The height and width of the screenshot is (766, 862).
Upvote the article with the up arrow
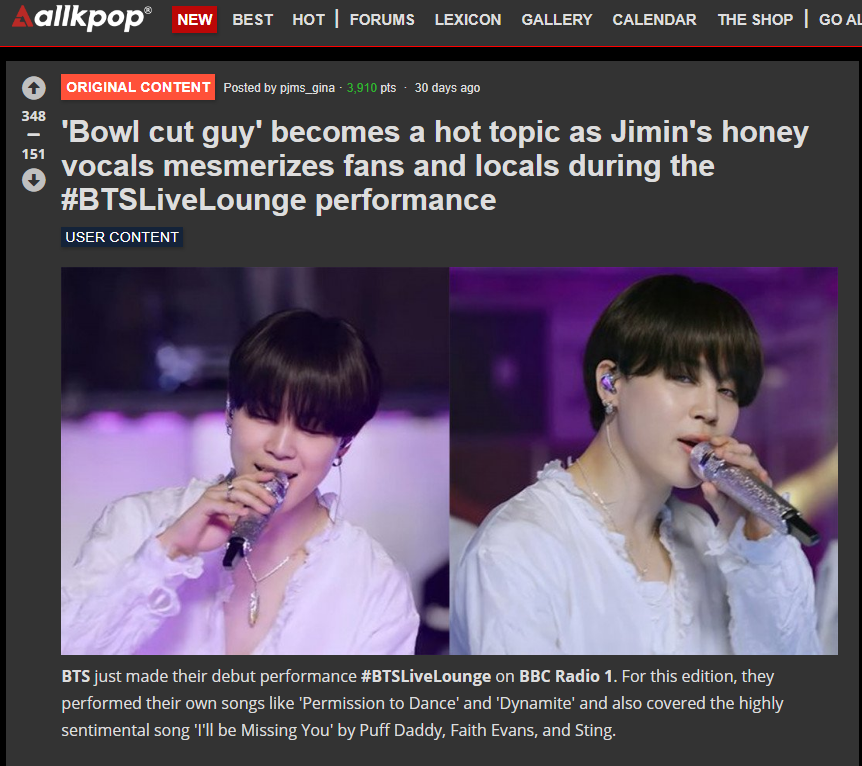click(34, 88)
